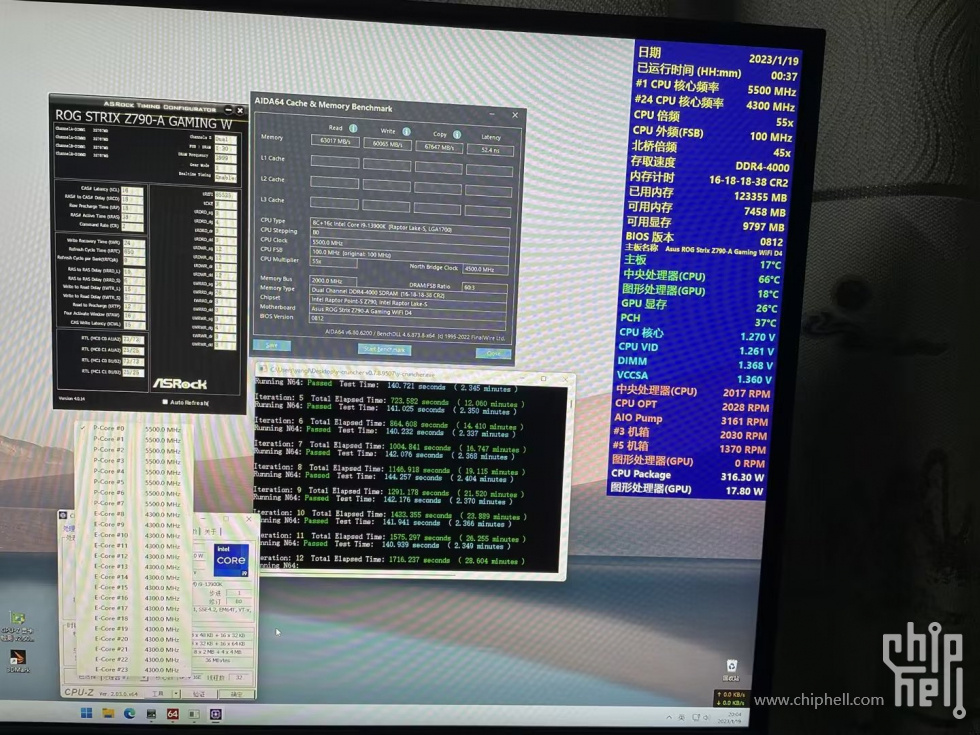980x735 pixels.
Task: Click the Memory Latency 52.4 ns field
Action: (x=490, y=151)
